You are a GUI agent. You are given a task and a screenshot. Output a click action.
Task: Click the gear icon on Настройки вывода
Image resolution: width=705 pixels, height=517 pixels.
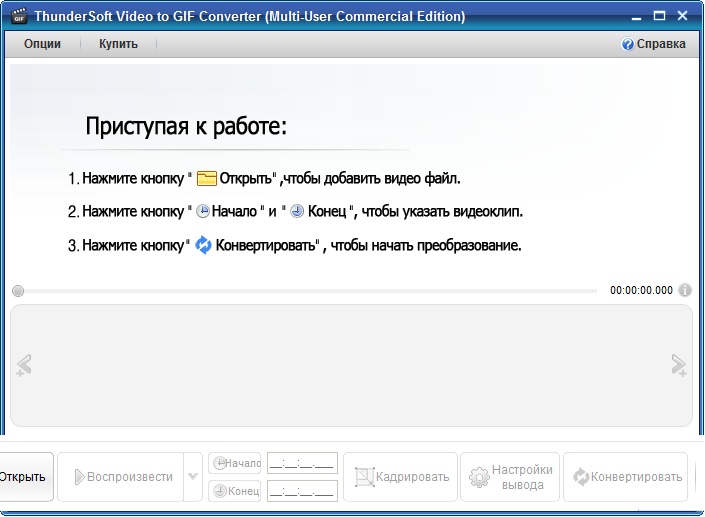point(479,477)
